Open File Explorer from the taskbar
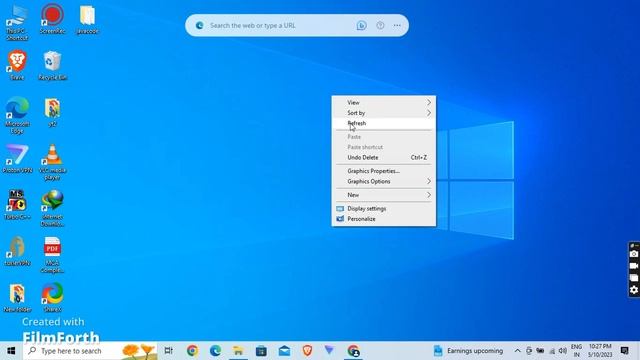640x360 pixels. (x=238, y=351)
